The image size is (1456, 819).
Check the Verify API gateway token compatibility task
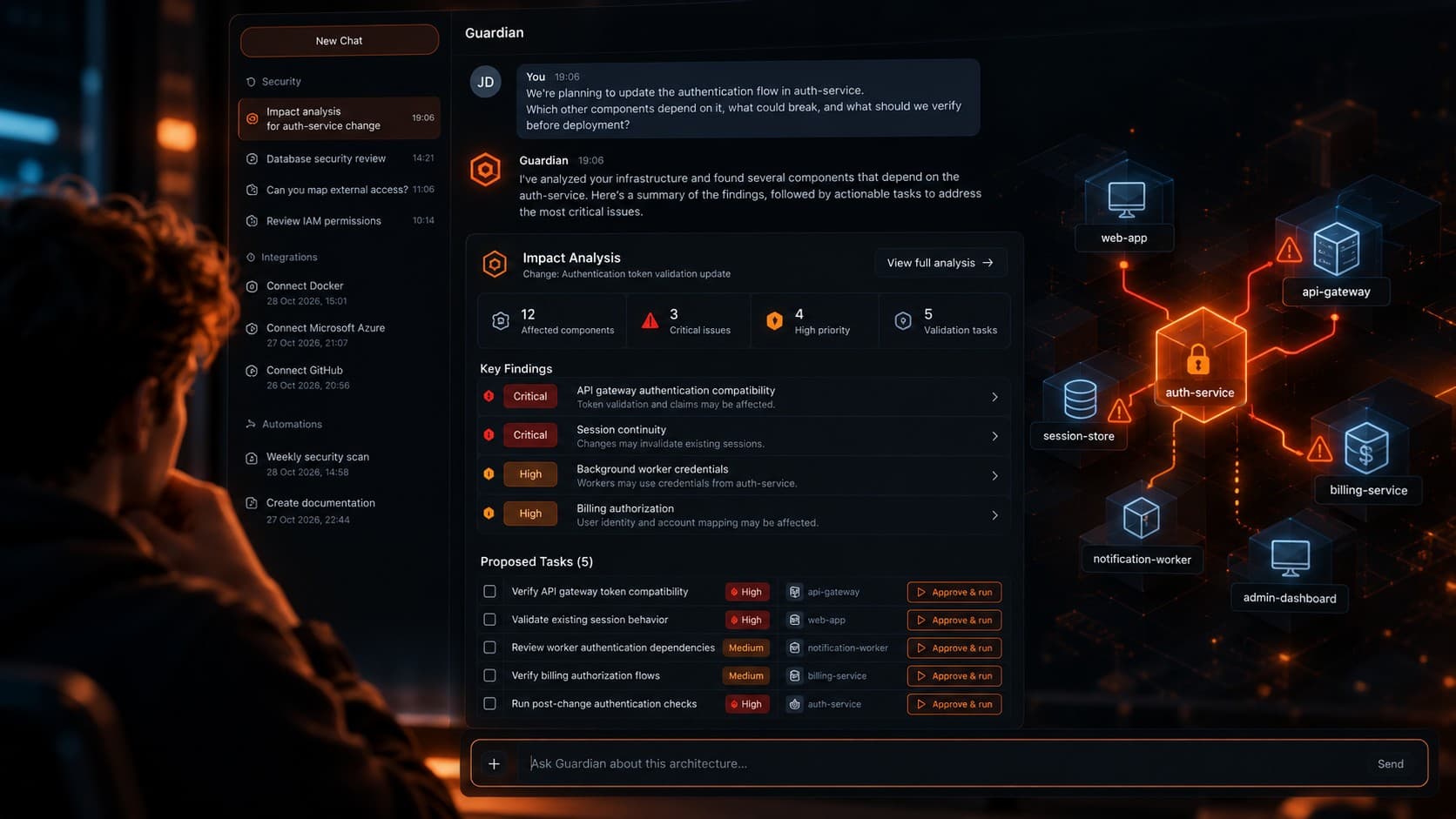pyautogui.click(x=489, y=592)
